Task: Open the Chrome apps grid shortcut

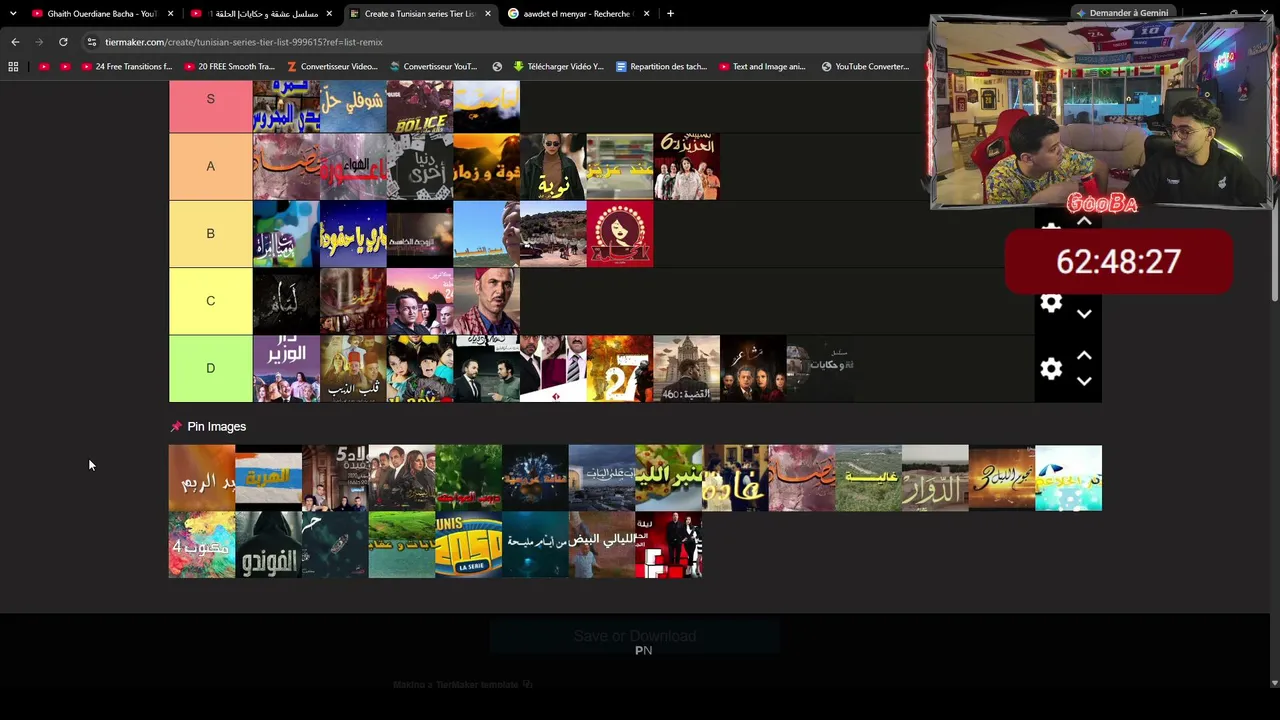Action: click(x=13, y=67)
